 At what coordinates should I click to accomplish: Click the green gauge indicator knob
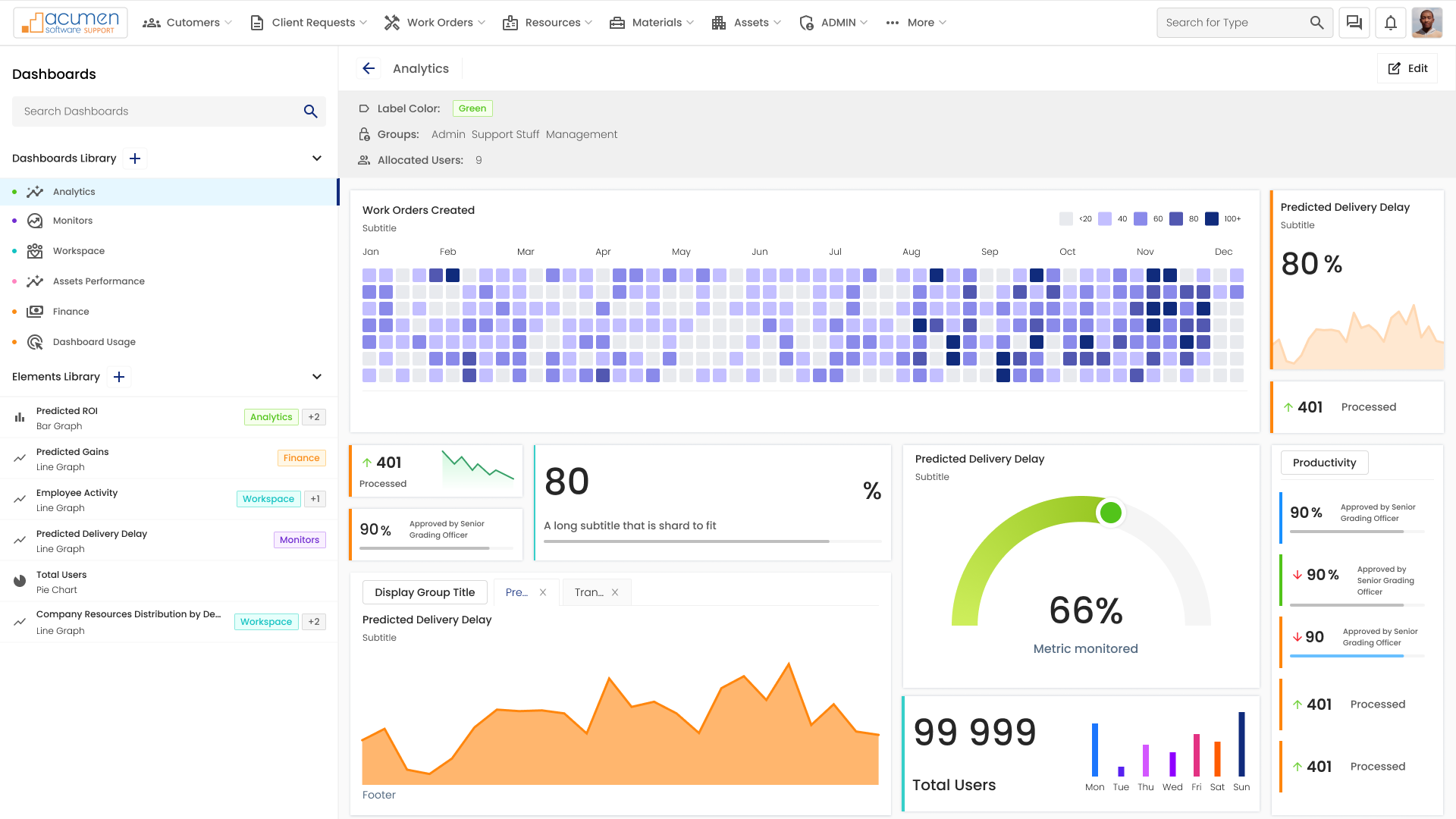pos(1111,513)
